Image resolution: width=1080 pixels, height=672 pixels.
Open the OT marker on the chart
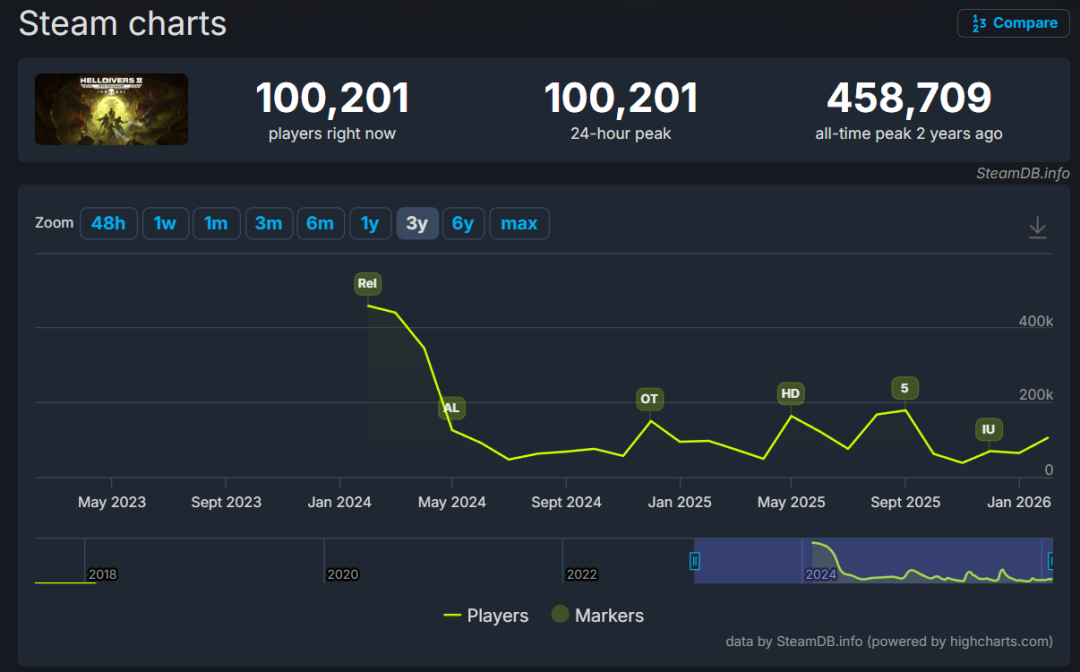650,399
